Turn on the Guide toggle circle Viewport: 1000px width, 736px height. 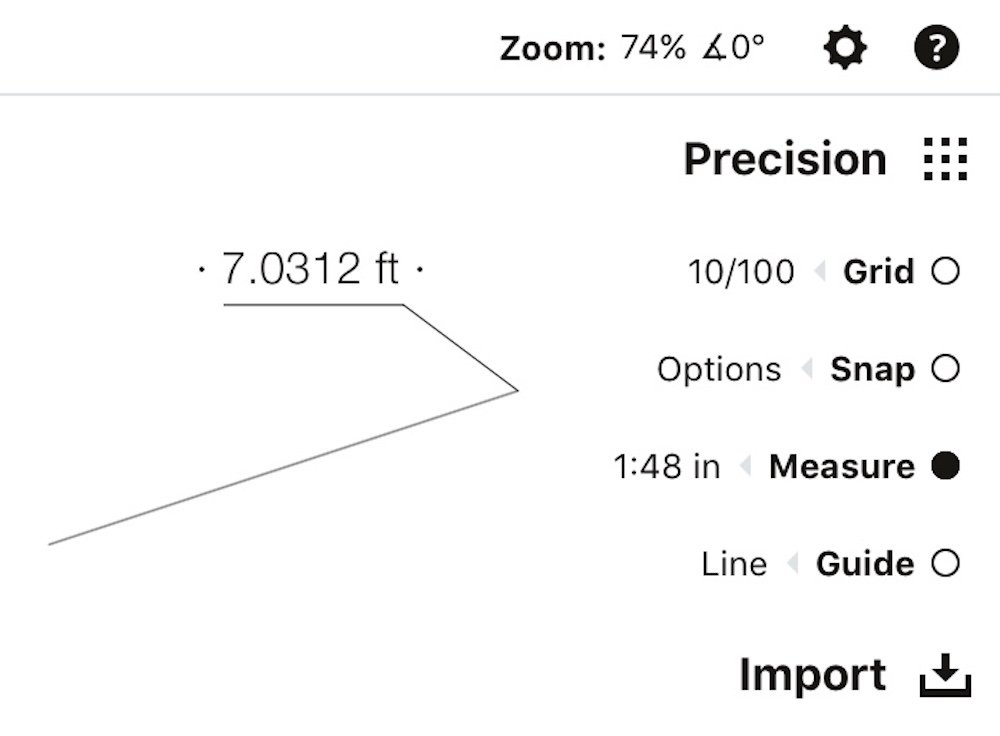pos(945,563)
